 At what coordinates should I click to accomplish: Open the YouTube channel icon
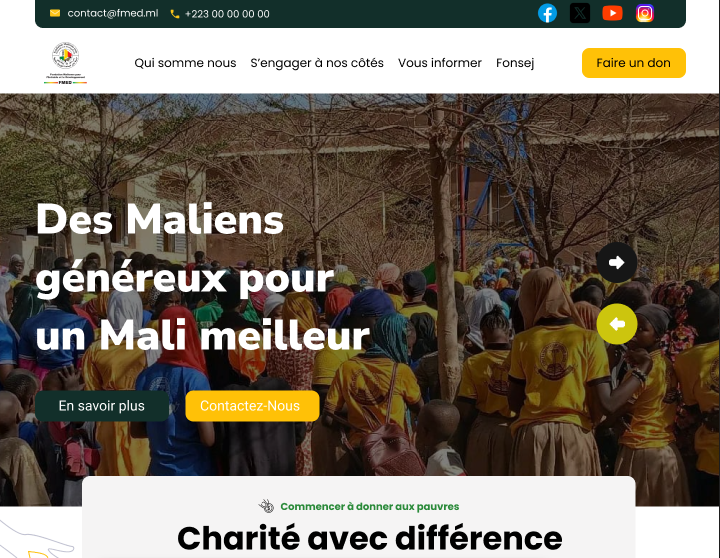pyautogui.click(x=612, y=13)
